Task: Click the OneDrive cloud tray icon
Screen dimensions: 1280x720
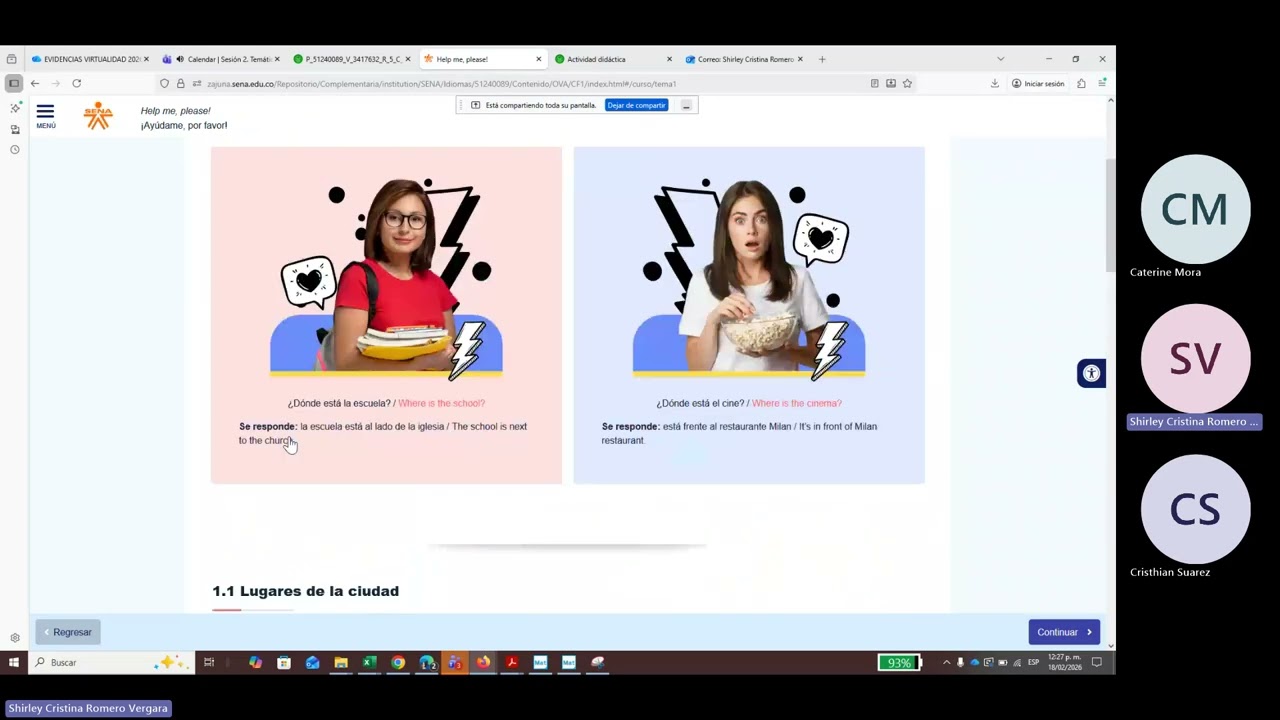Action: (x=974, y=662)
